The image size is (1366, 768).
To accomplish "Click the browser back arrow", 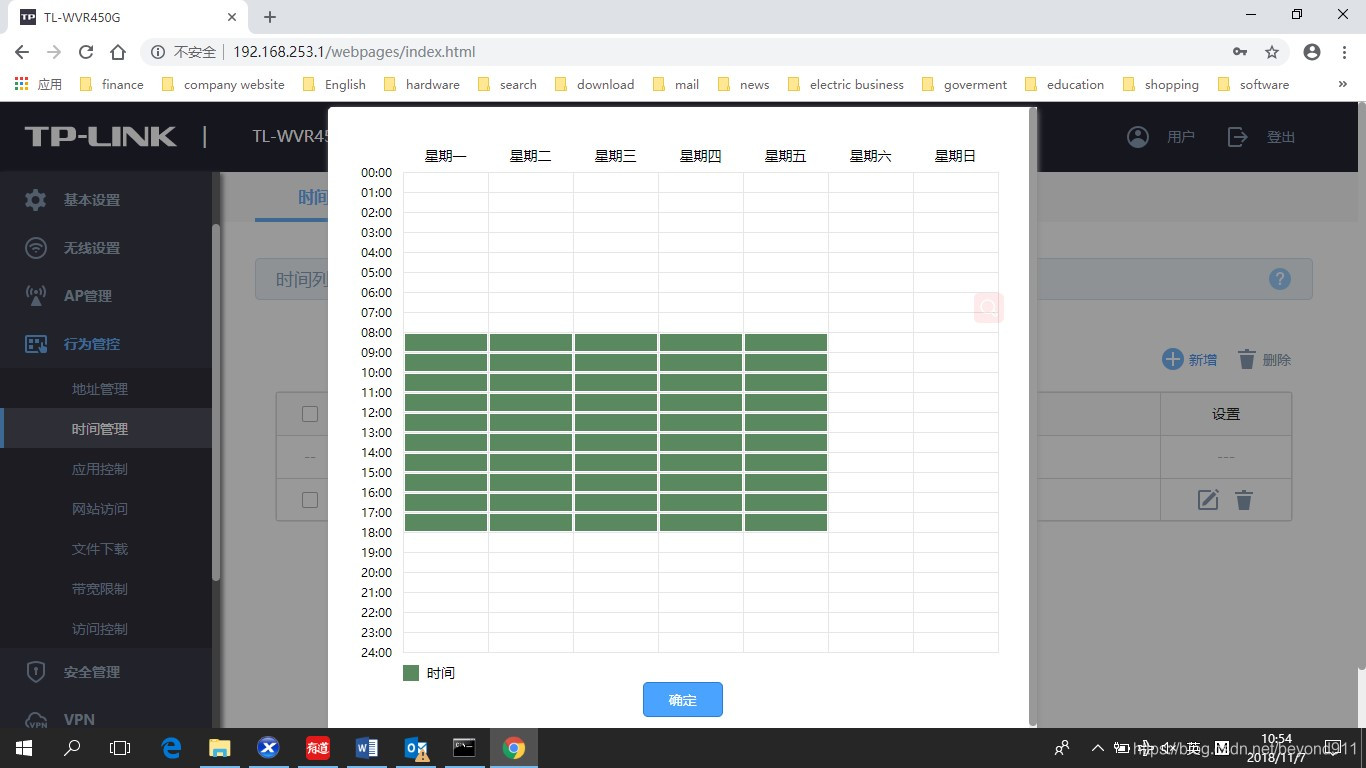I will coord(22,52).
